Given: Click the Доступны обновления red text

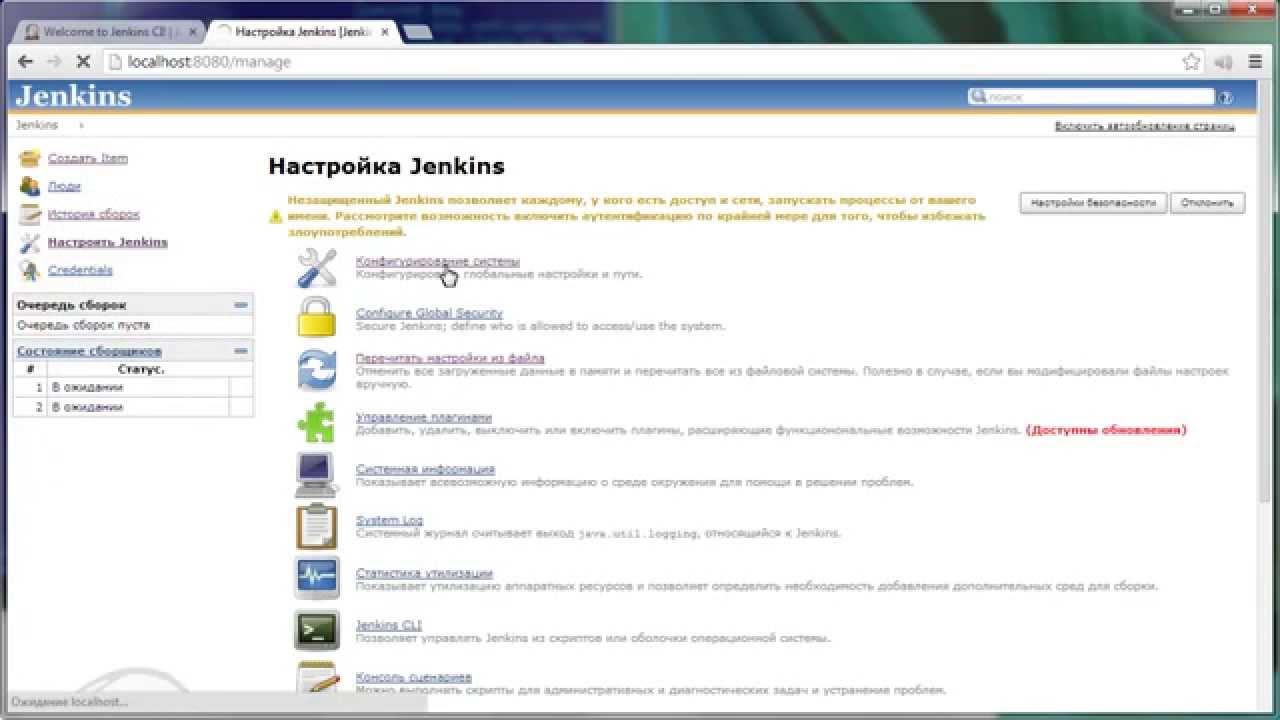Looking at the screenshot, I should coord(1106,430).
